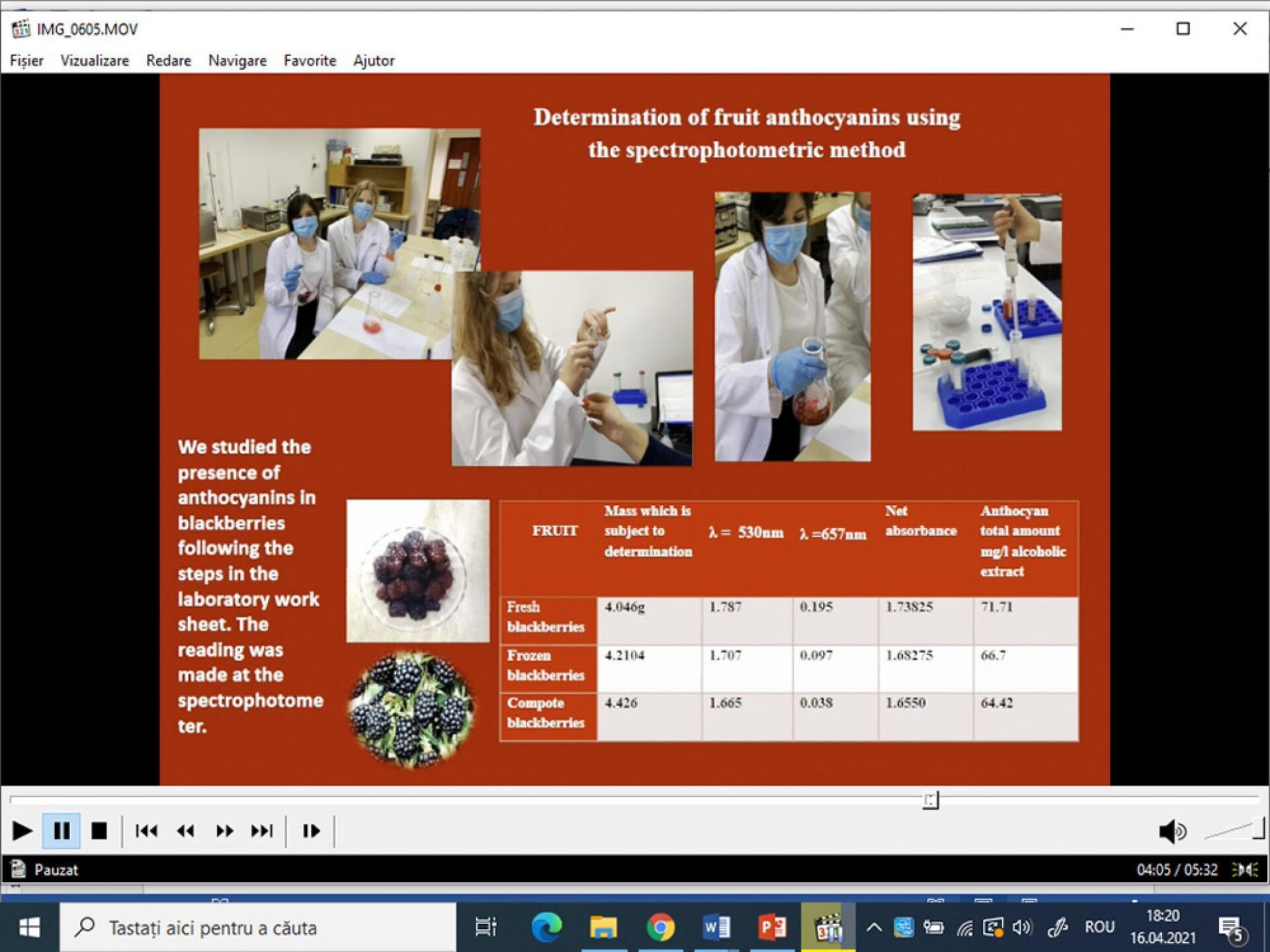This screenshot has width=1270, height=952.
Task: Open the Fișier menu
Action: point(26,61)
